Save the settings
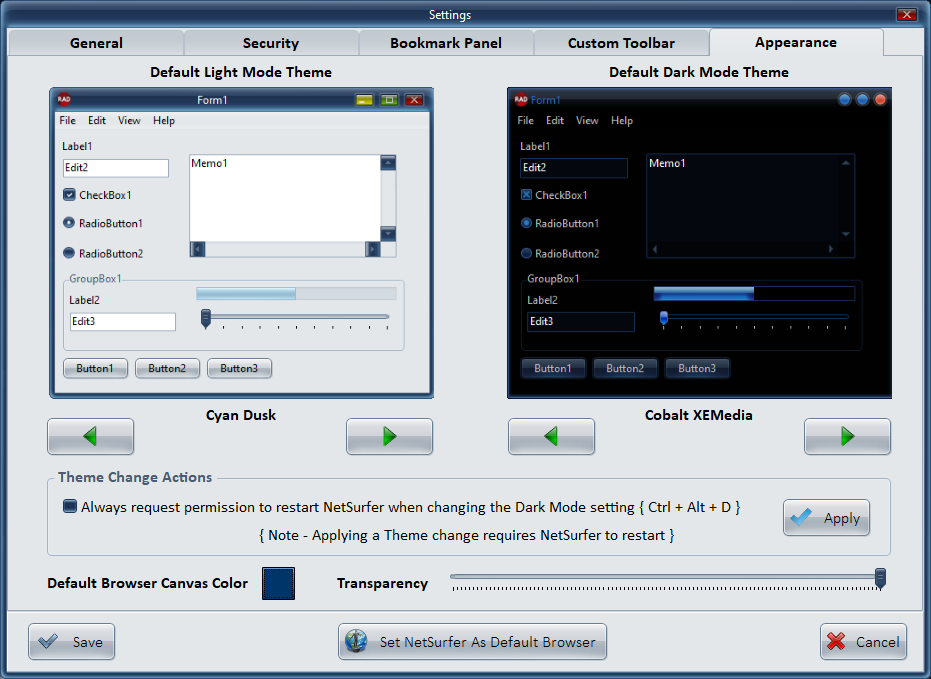 click(71, 642)
